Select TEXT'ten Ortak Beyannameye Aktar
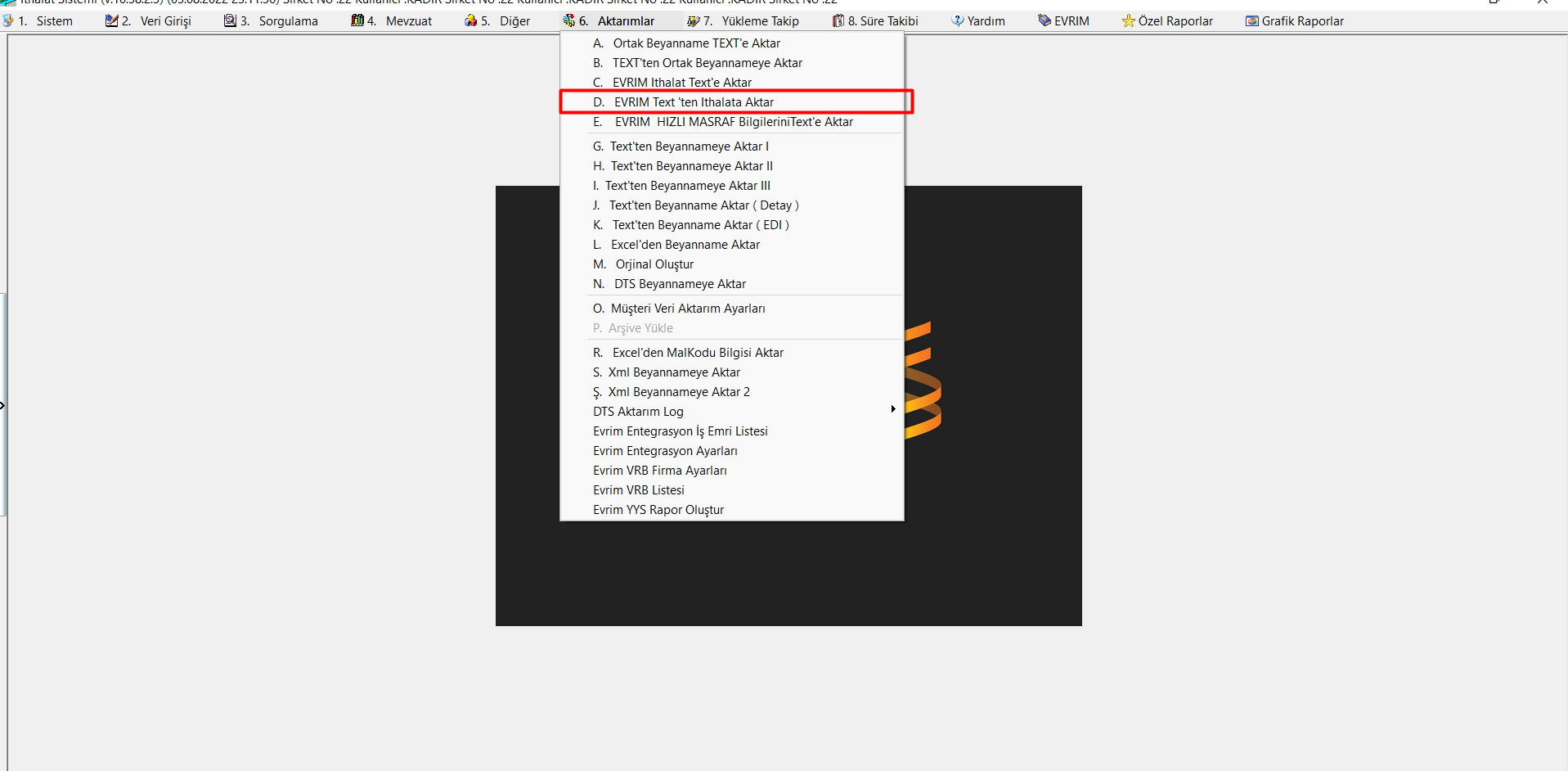The image size is (1568, 771). [732, 63]
